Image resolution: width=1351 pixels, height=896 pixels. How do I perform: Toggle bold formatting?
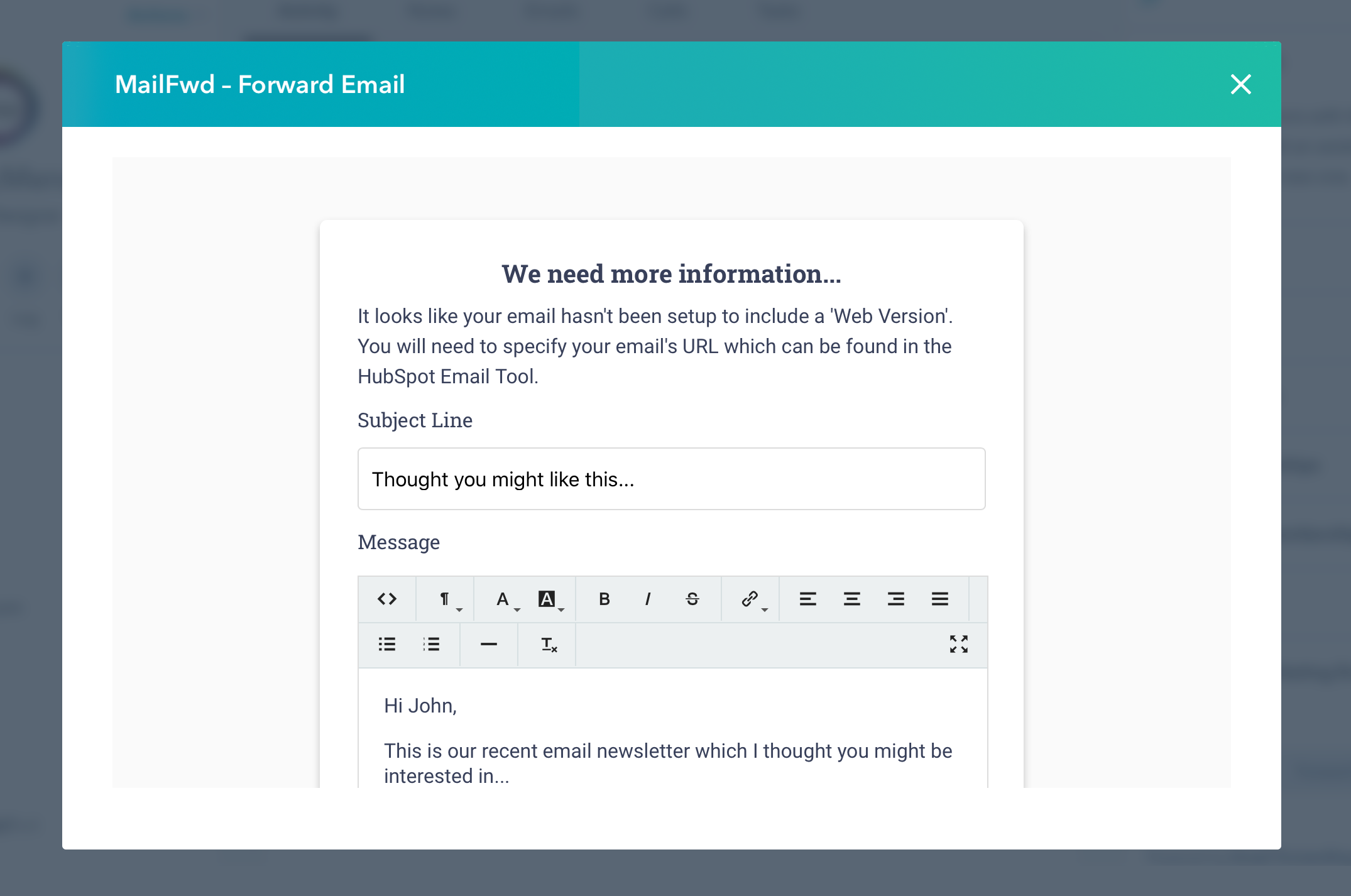click(x=604, y=599)
